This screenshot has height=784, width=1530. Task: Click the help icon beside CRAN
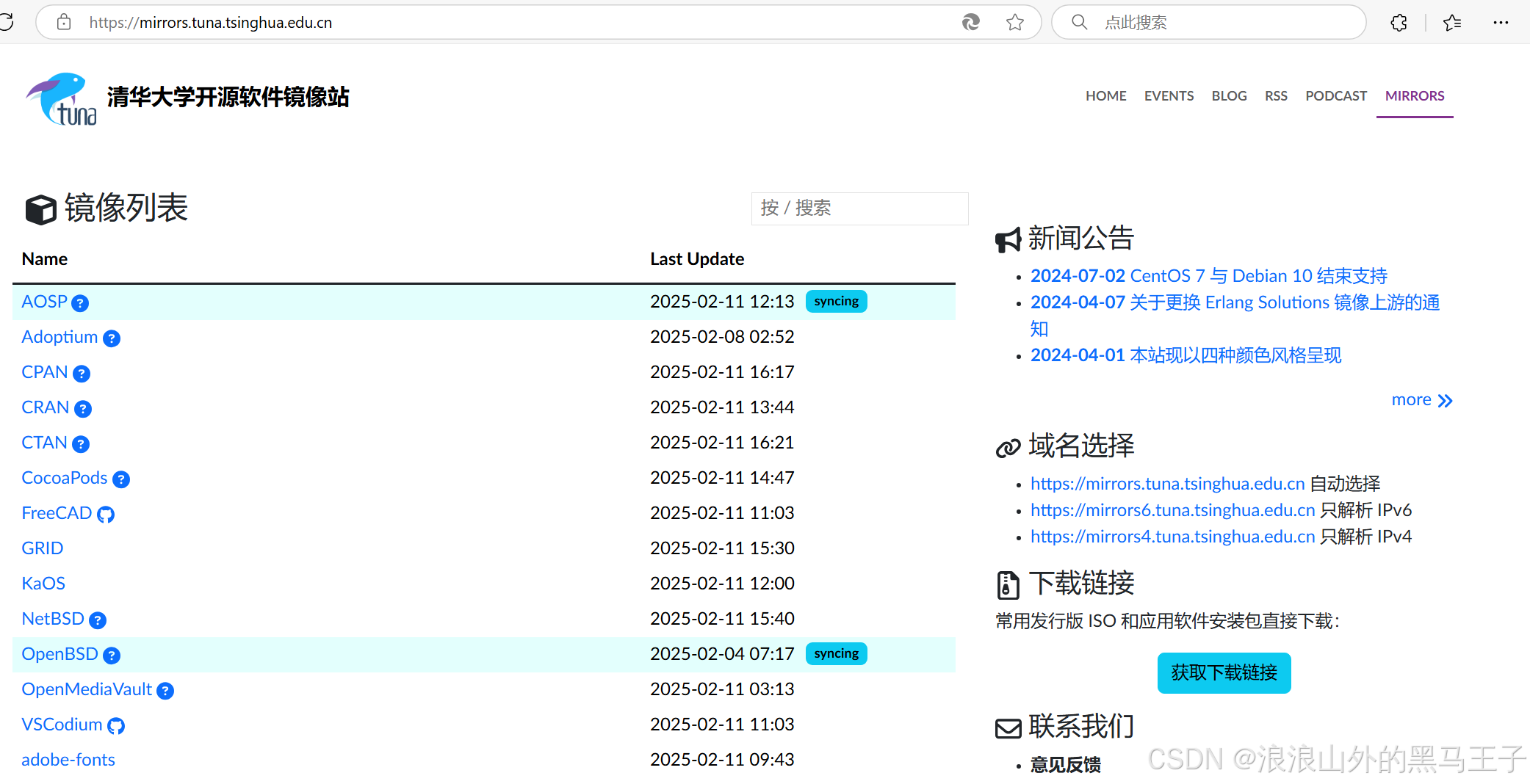coord(83,409)
